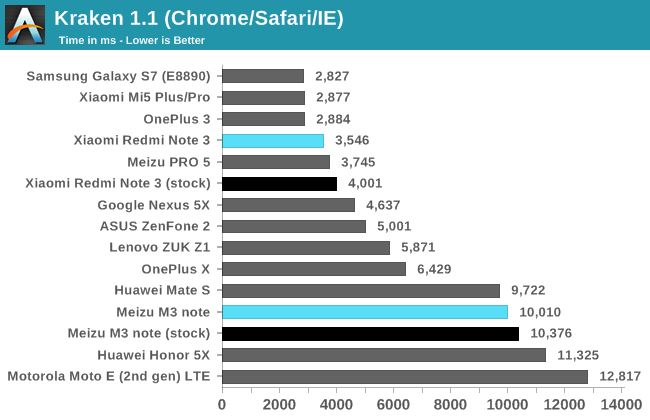Click the Motorola Moto E (2nd gen) LTE label

109,376
